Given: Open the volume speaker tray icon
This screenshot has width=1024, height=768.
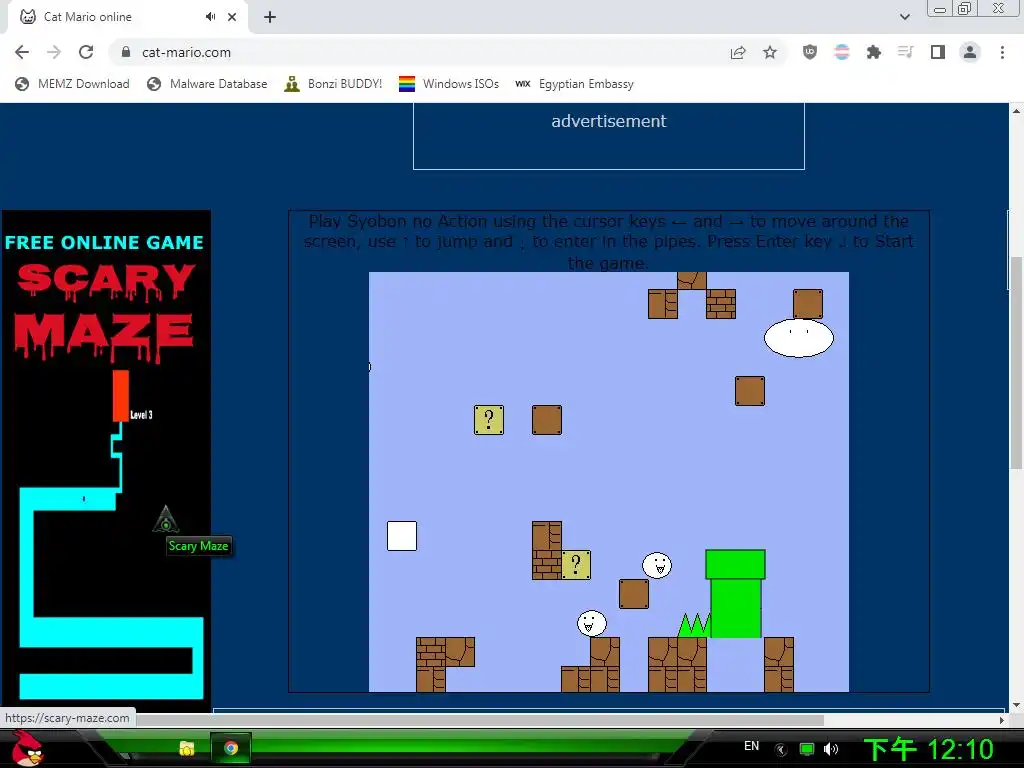Looking at the screenshot, I should [831, 749].
